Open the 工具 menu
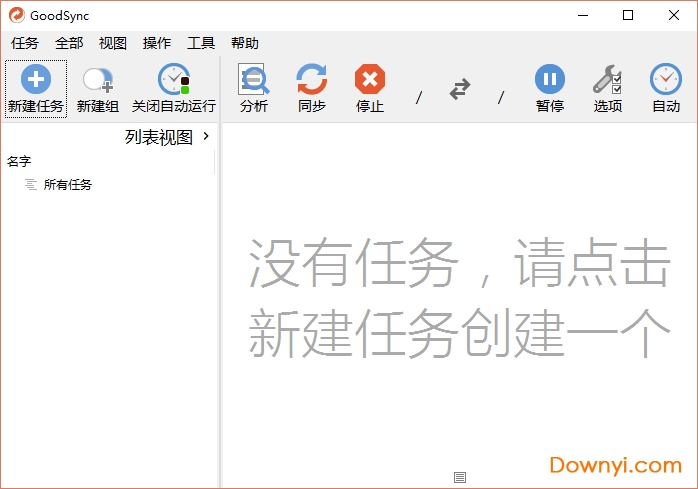The height and width of the screenshot is (489, 698). point(201,43)
